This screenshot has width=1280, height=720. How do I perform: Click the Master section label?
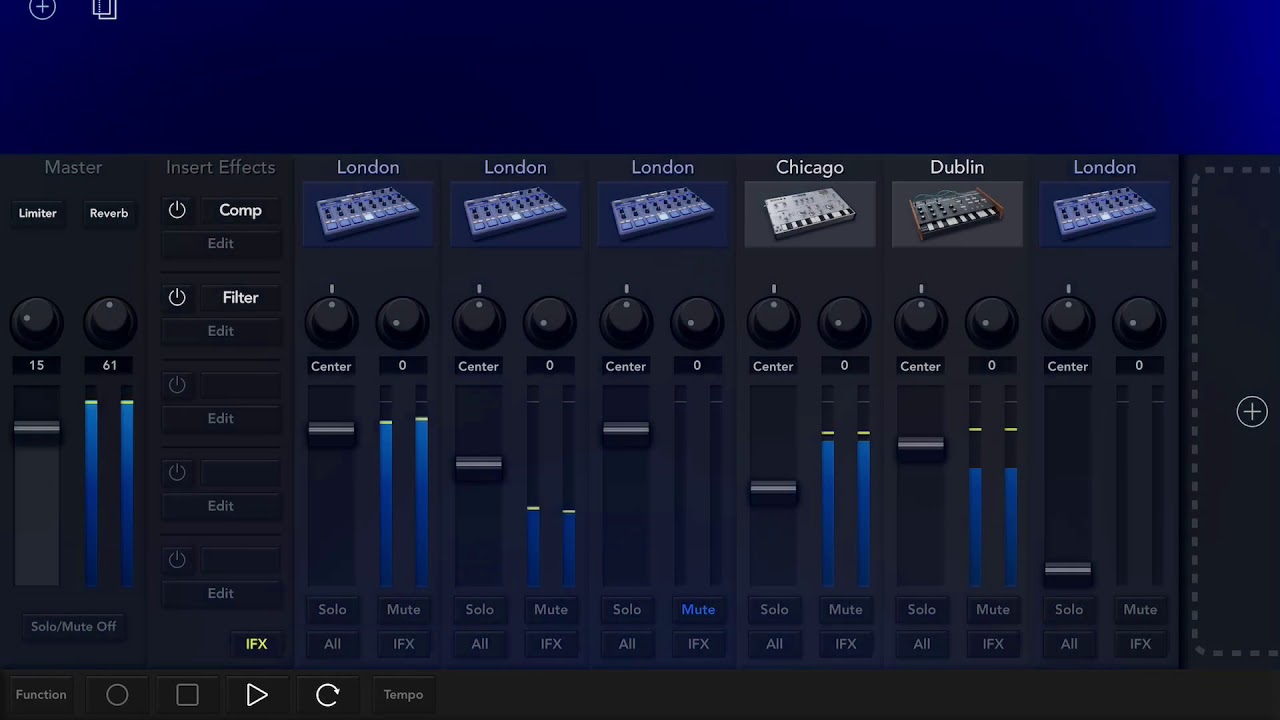pyautogui.click(x=73, y=167)
